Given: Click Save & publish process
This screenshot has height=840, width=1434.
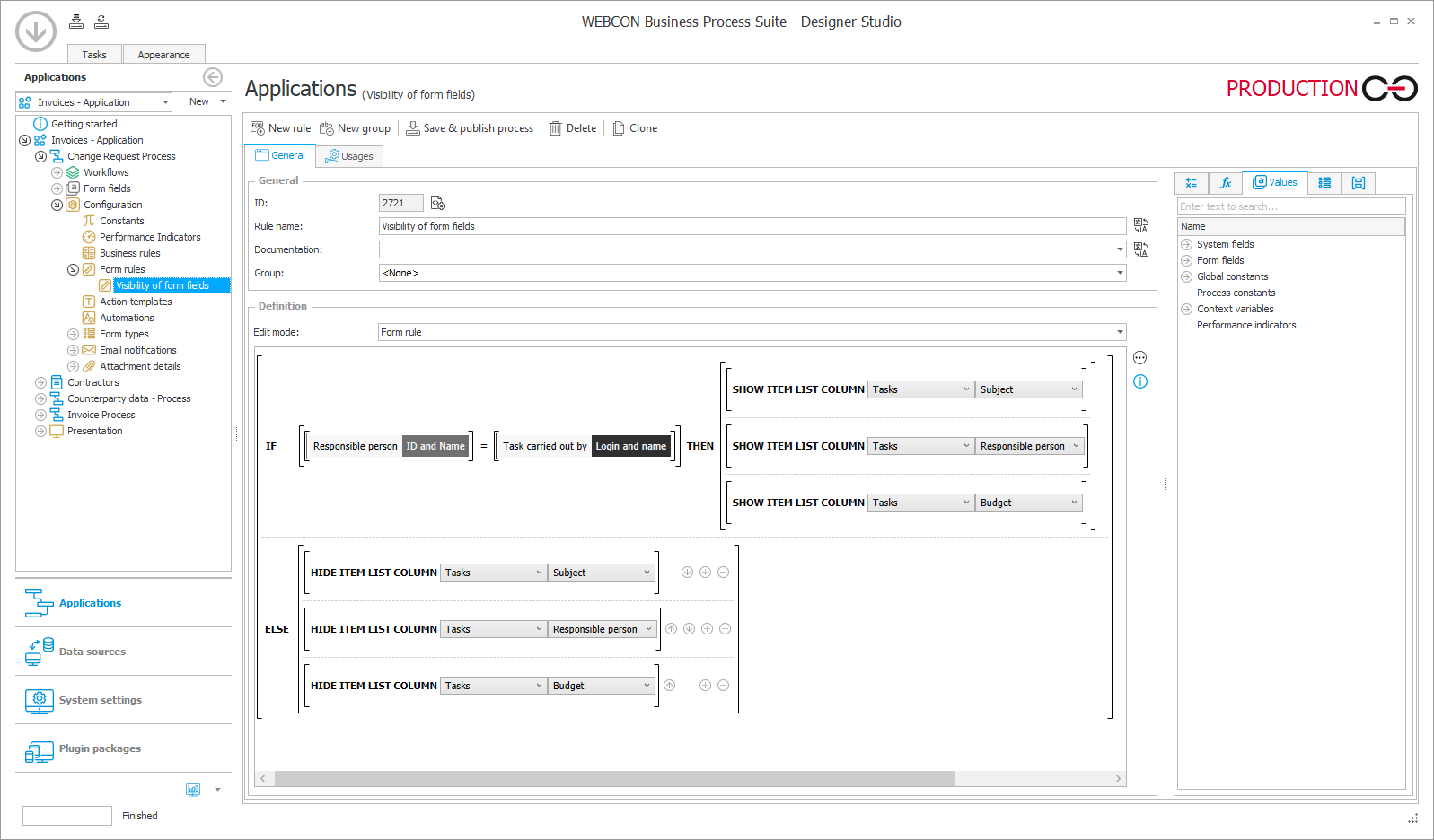Looking at the screenshot, I should 470,128.
